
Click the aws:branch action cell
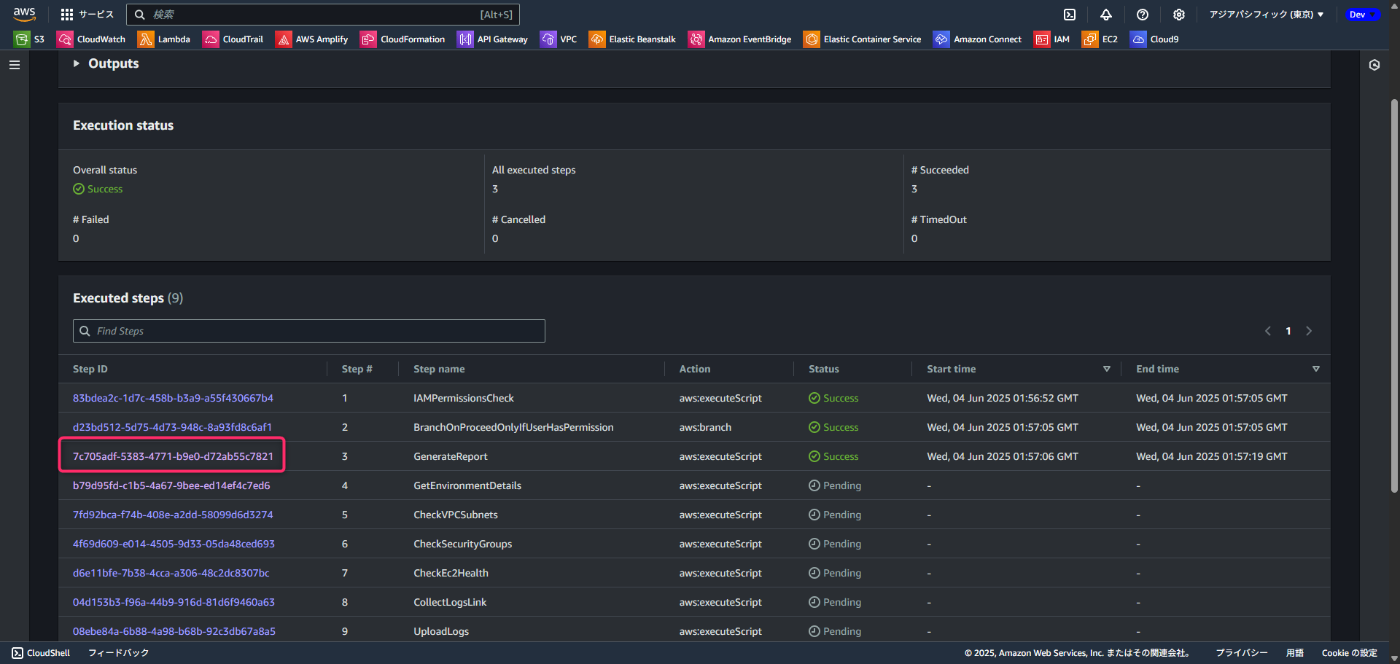point(705,427)
